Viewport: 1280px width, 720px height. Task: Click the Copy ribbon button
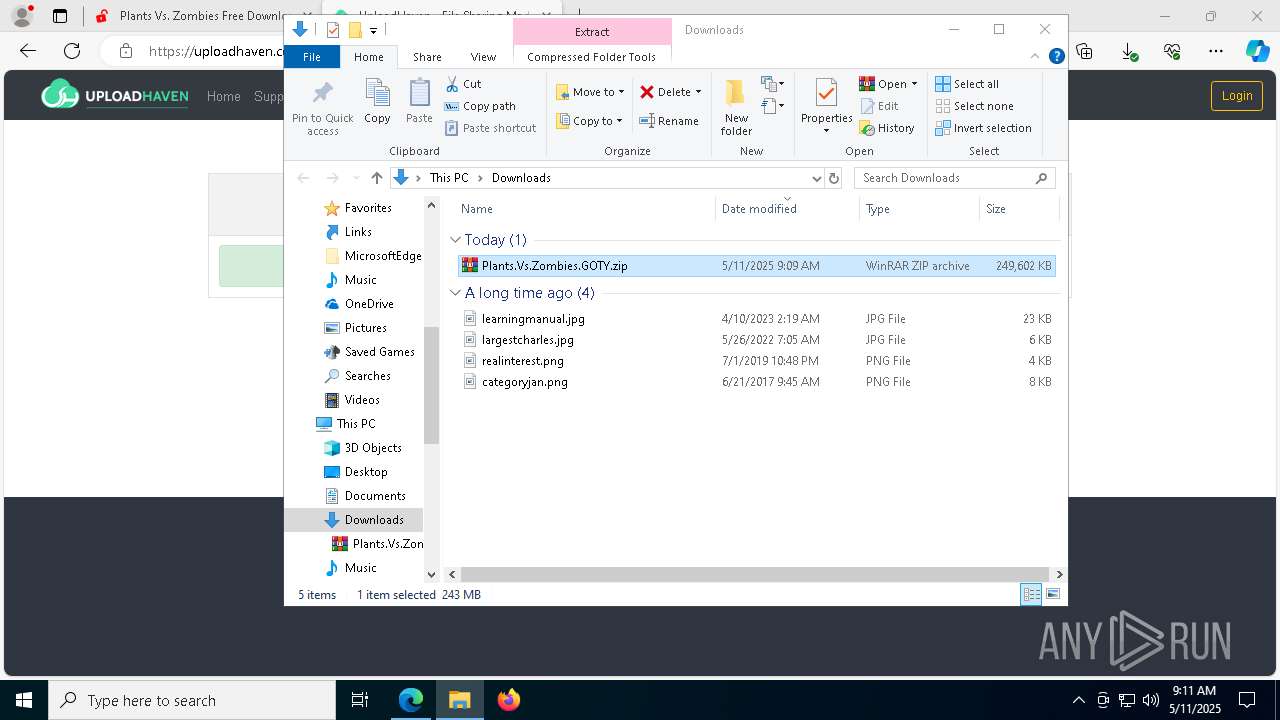coord(377,101)
